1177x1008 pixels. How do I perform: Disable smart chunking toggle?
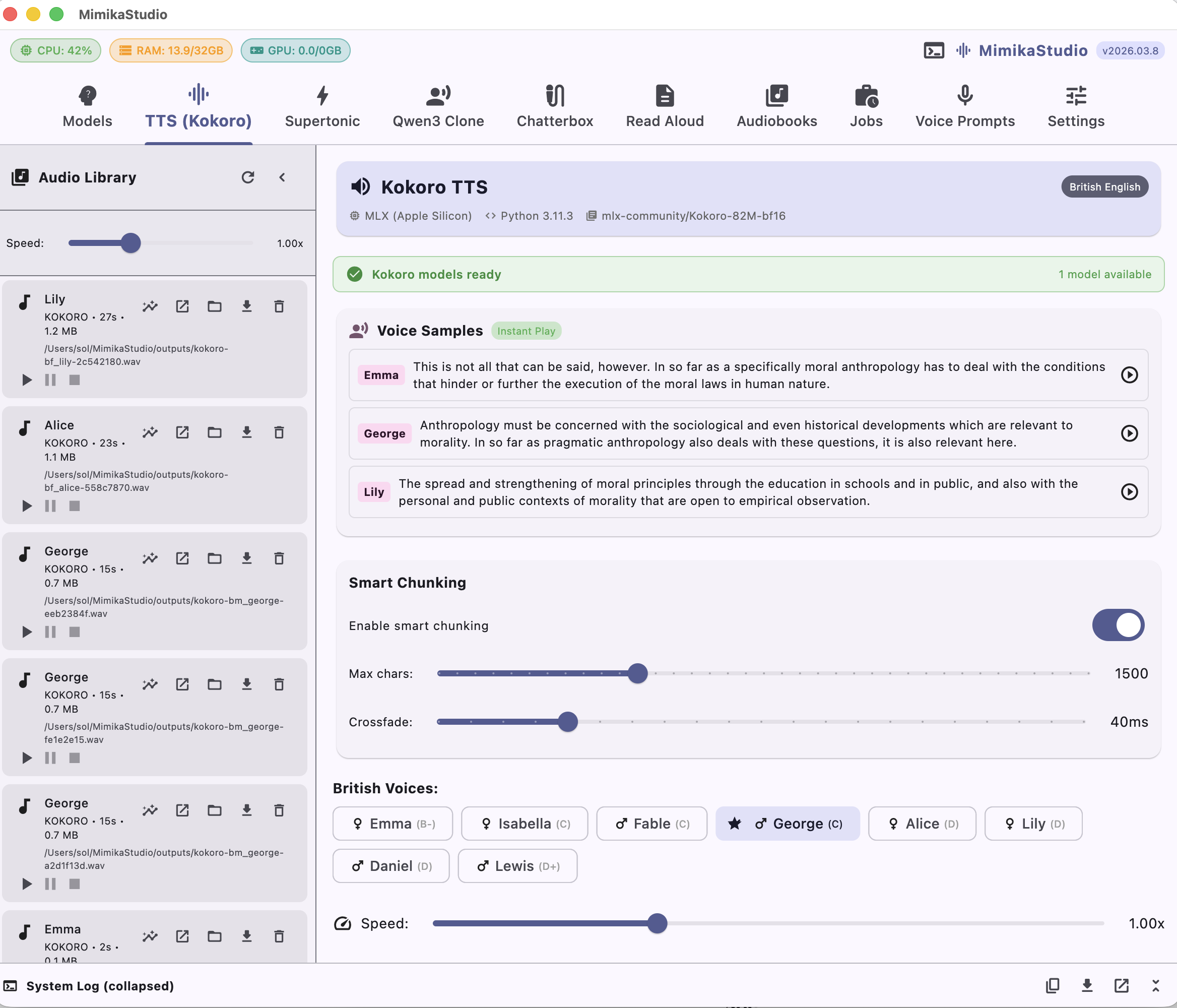pos(1118,625)
